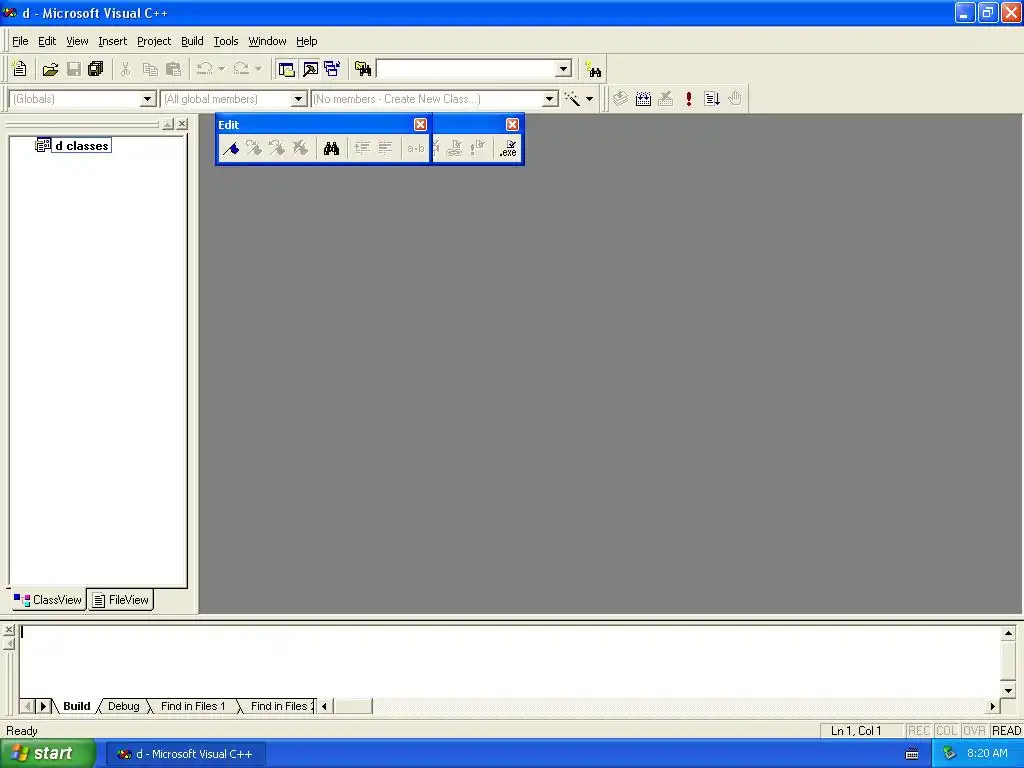Click in the output window text area
Viewport: 1024px width, 768px height.
tap(509, 661)
